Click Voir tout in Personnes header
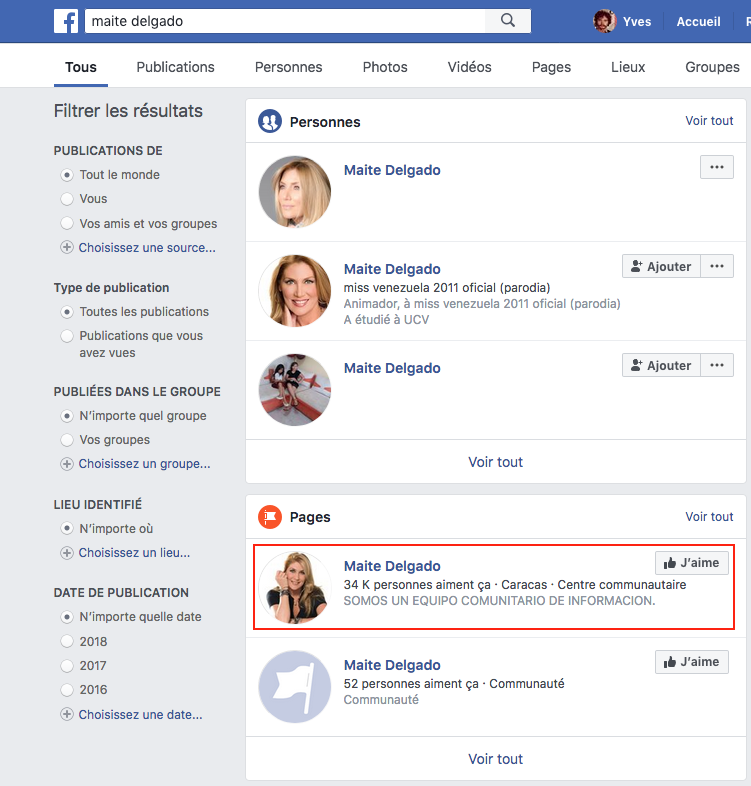751x786 pixels. [x=709, y=121]
